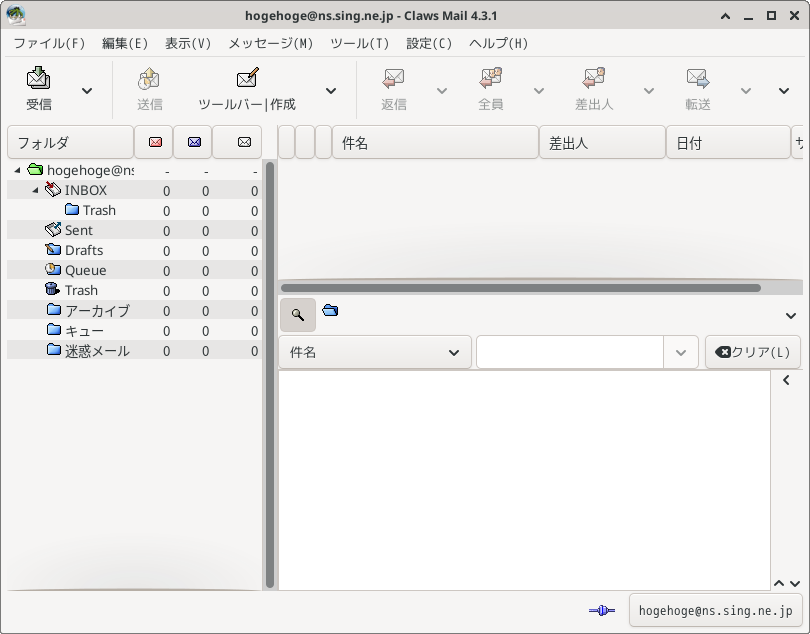Open the Reply all (全員) dropdown arrow

pos(539,90)
